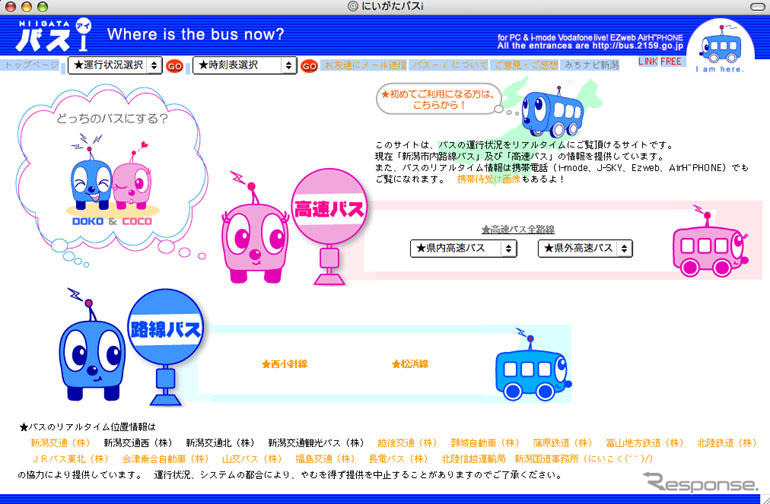This screenshot has height=504, width=770.
Task: Click the blue 路線バス bus stop sign
Action: pyautogui.click(x=165, y=347)
